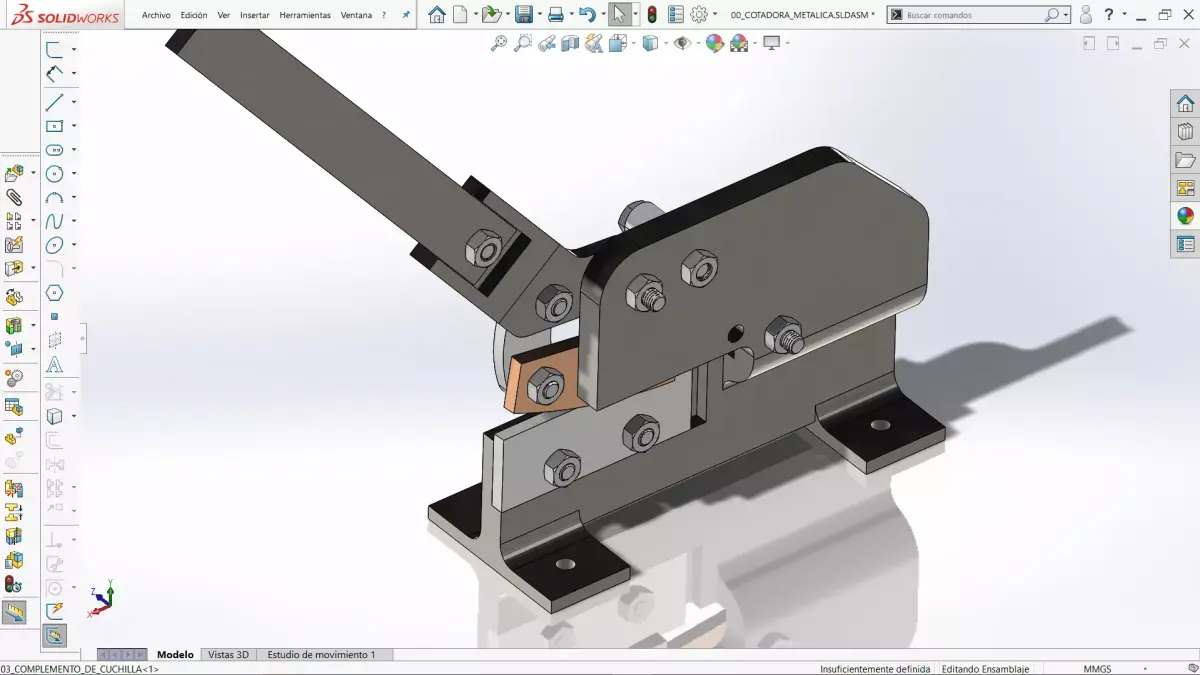Open the Edición menu
1200x675 pixels.
tap(194, 15)
